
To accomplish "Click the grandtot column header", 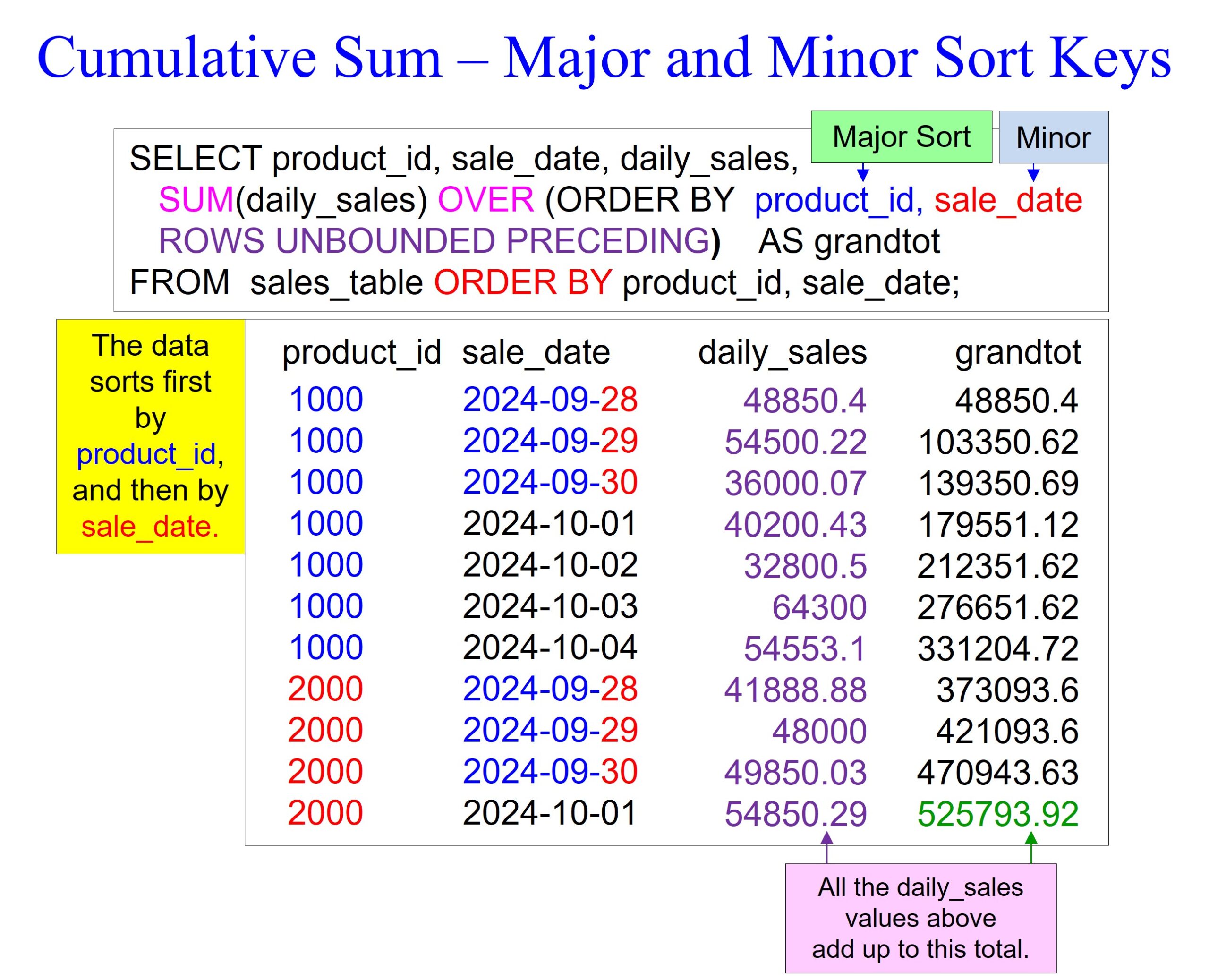I will pyautogui.click(x=1017, y=352).
